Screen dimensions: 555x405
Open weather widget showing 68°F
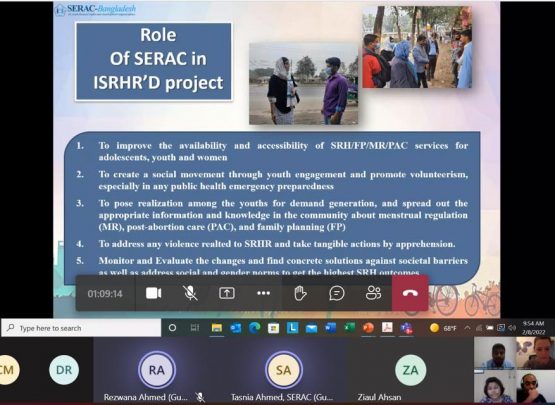(442, 328)
